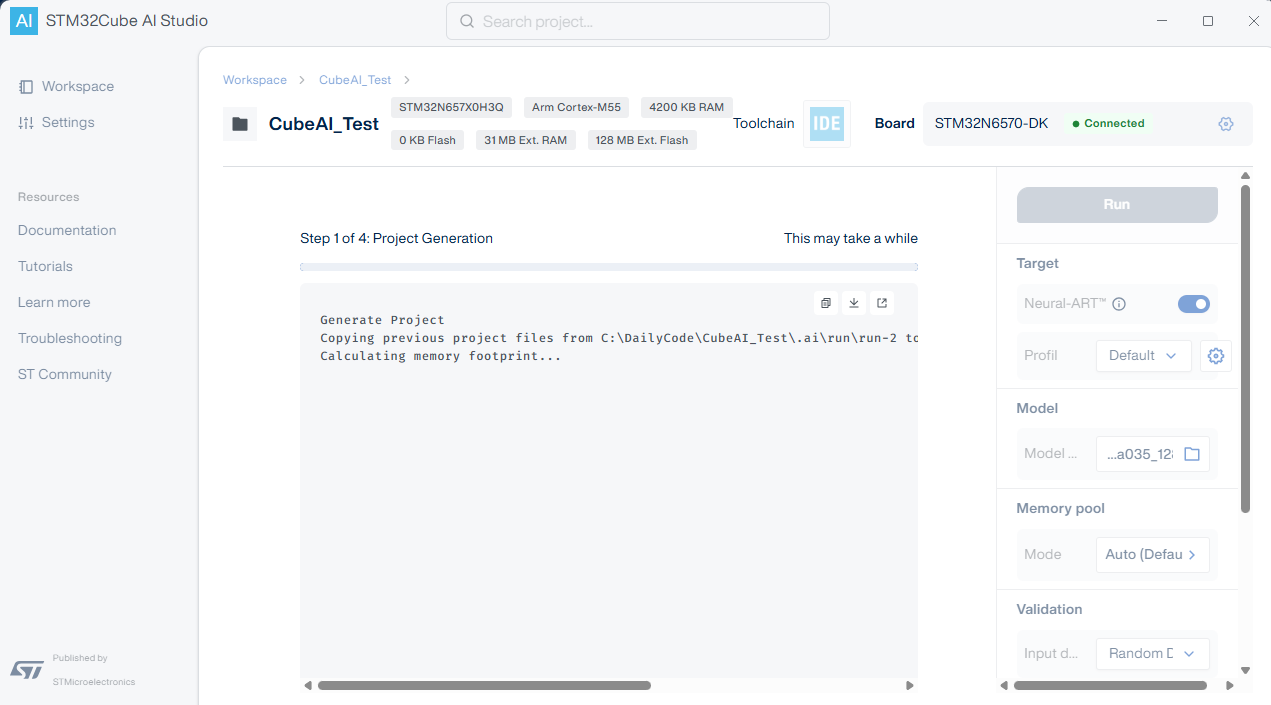The image size is (1271, 705).
Task: Click 'Step 1 of 4: Project Generation' text
Action: pos(396,239)
